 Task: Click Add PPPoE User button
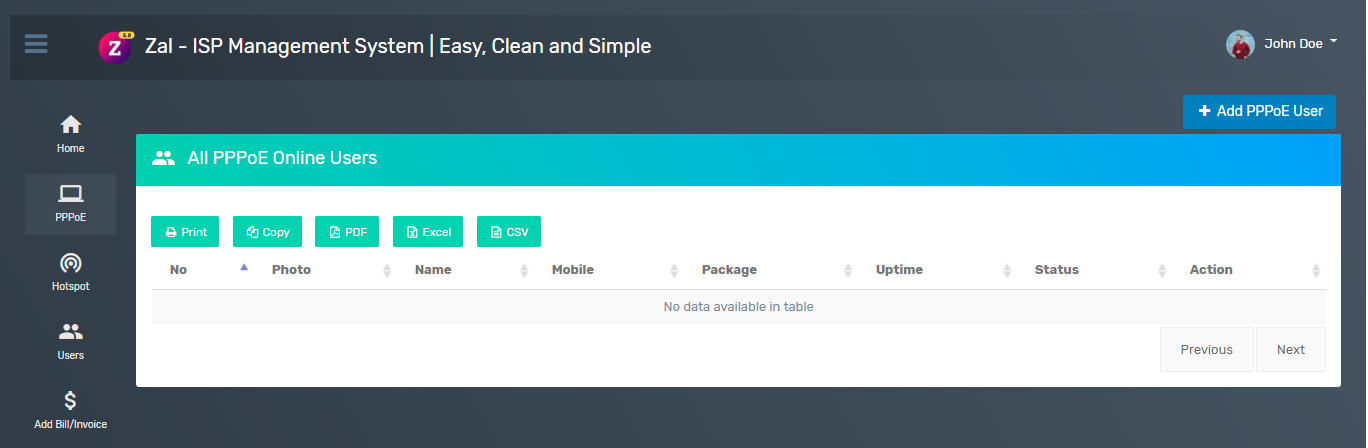point(1259,112)
